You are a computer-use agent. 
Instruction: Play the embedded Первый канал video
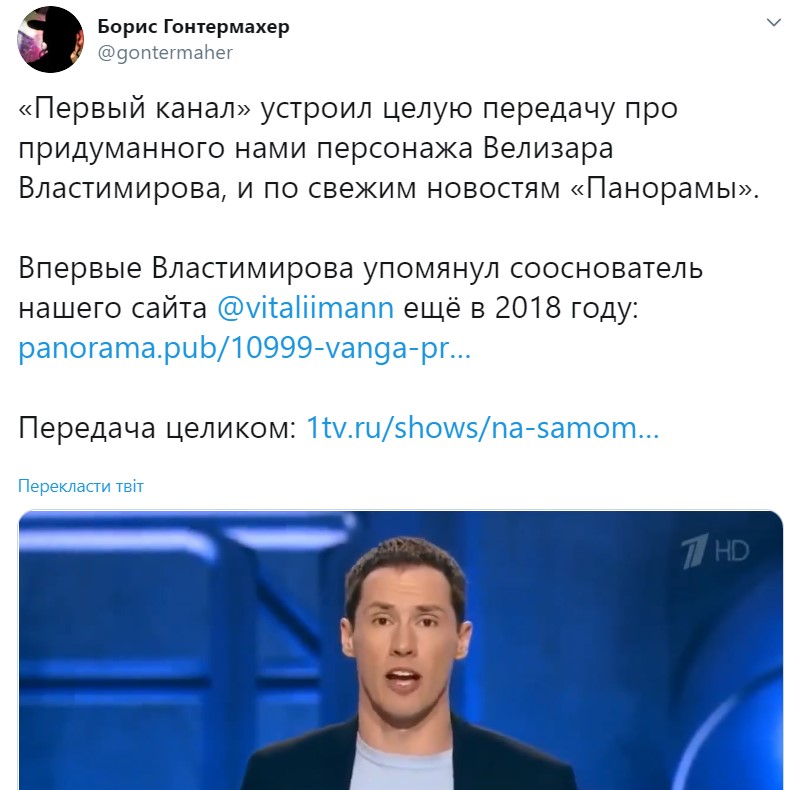coord(400,650)
